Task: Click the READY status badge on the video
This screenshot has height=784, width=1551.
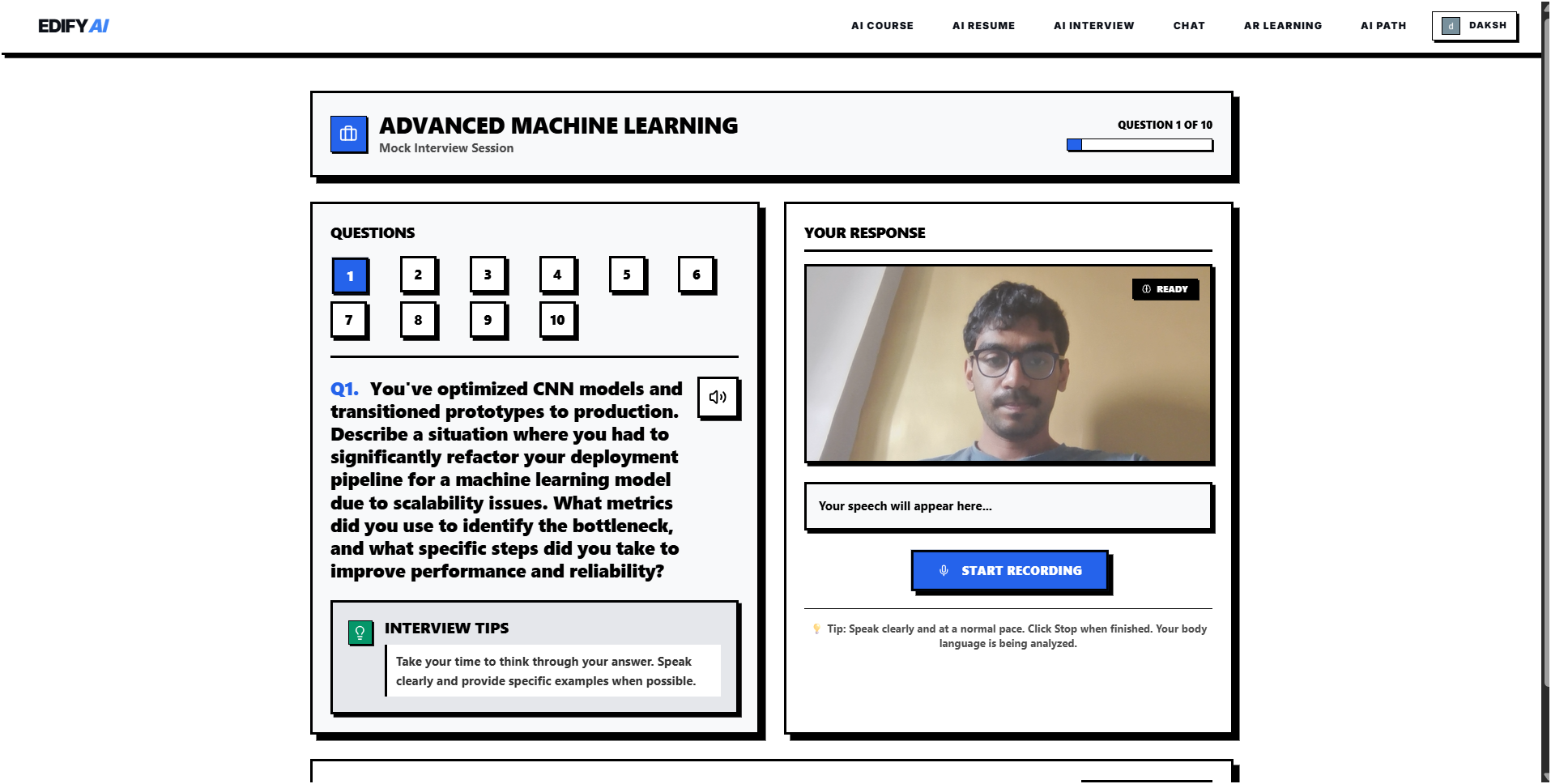Action: 1165,289
